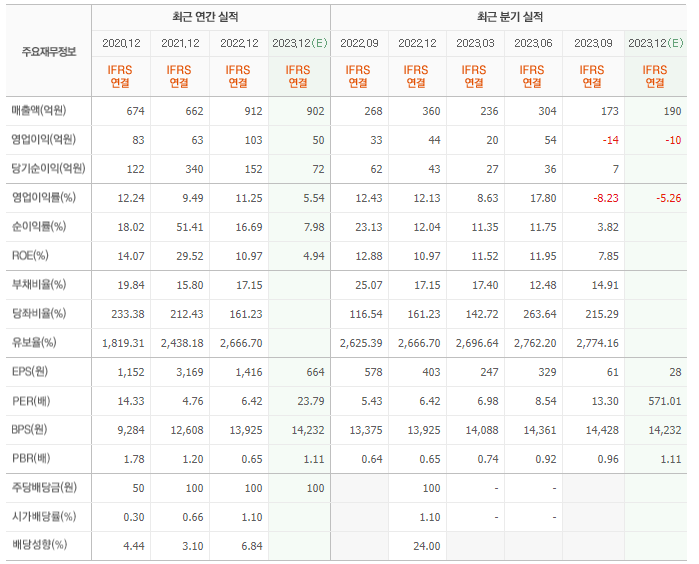This screenshot has height=564, width=699.
Task: Click the 19.84 debt ratio value
Action: click(131, 285)
